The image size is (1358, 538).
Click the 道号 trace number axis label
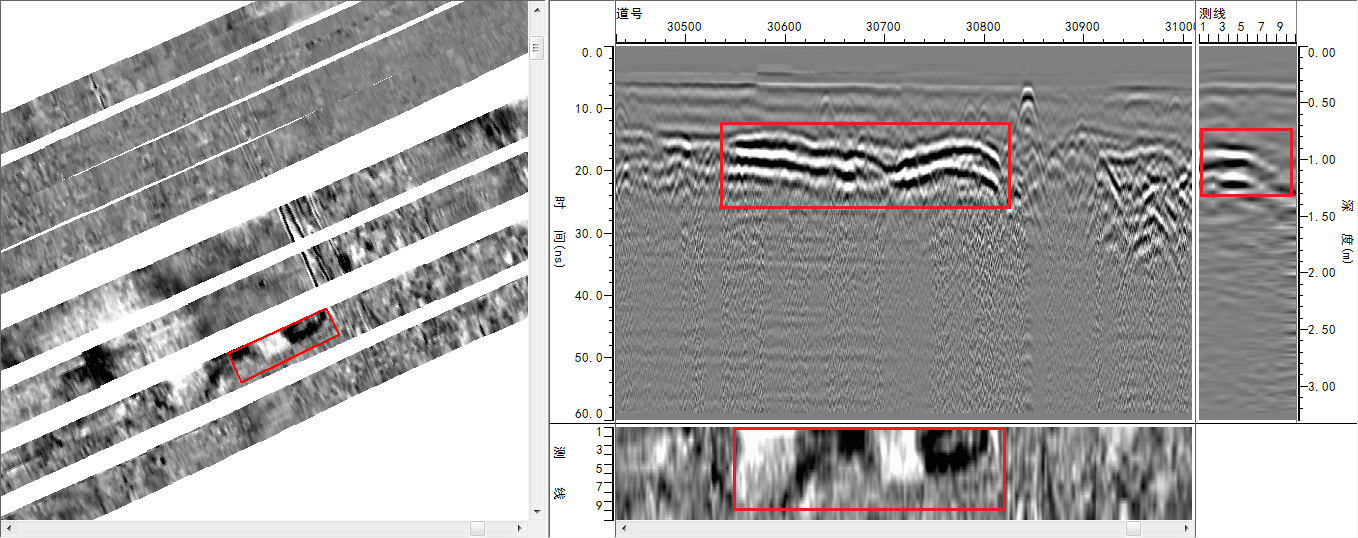629,13
